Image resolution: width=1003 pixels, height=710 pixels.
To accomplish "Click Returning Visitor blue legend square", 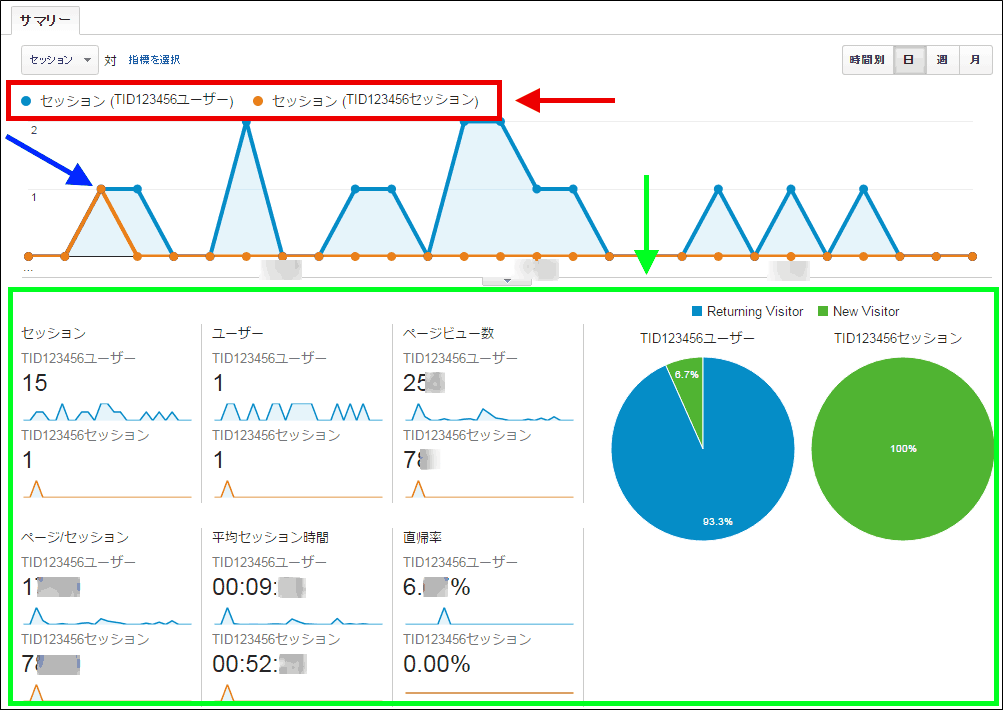I will click(697, 312).
